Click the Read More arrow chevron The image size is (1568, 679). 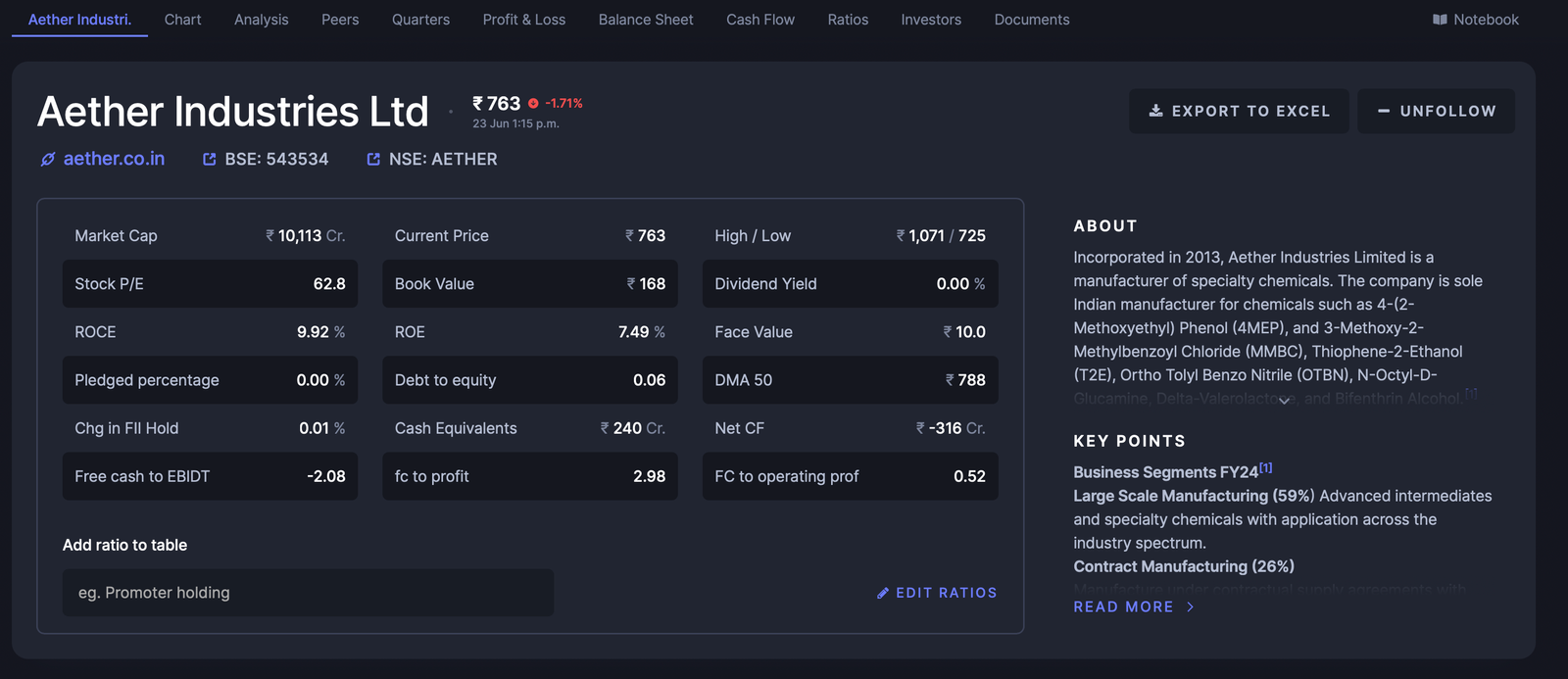(x=1191, y=606)
